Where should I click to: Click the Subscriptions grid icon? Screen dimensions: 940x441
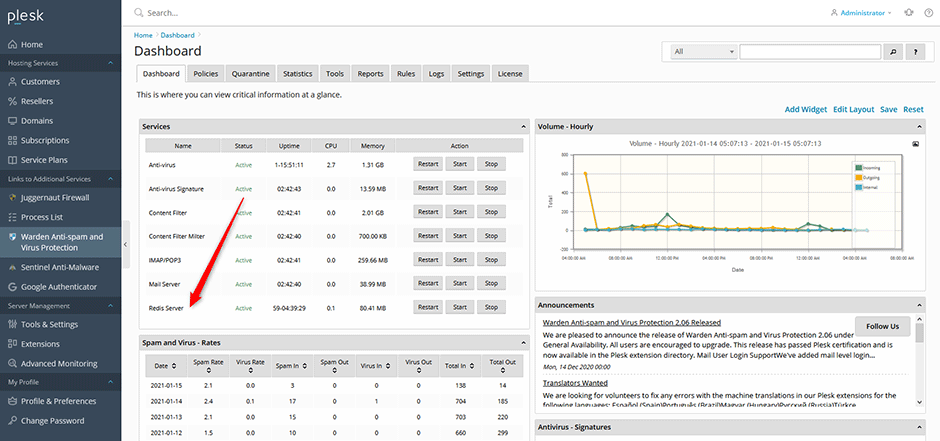pos(12,141)
